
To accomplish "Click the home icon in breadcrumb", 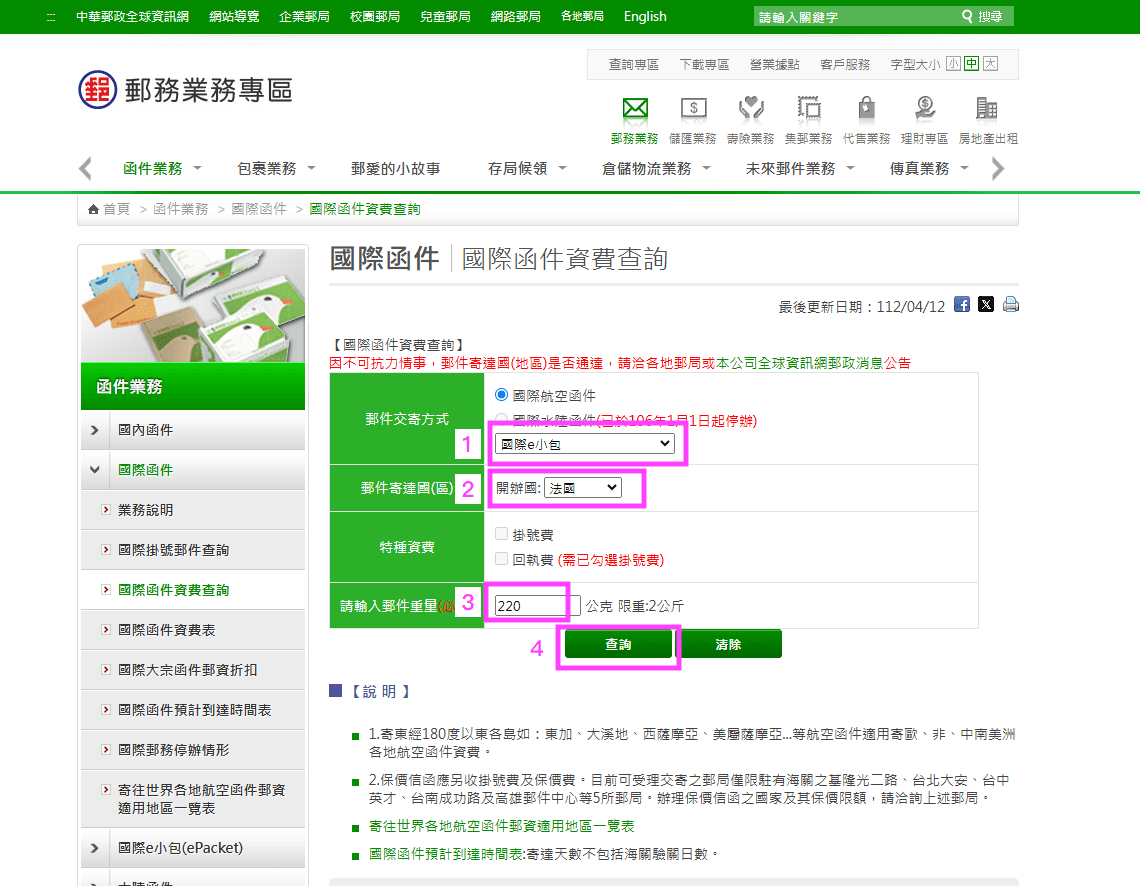I will click(93, 209).
